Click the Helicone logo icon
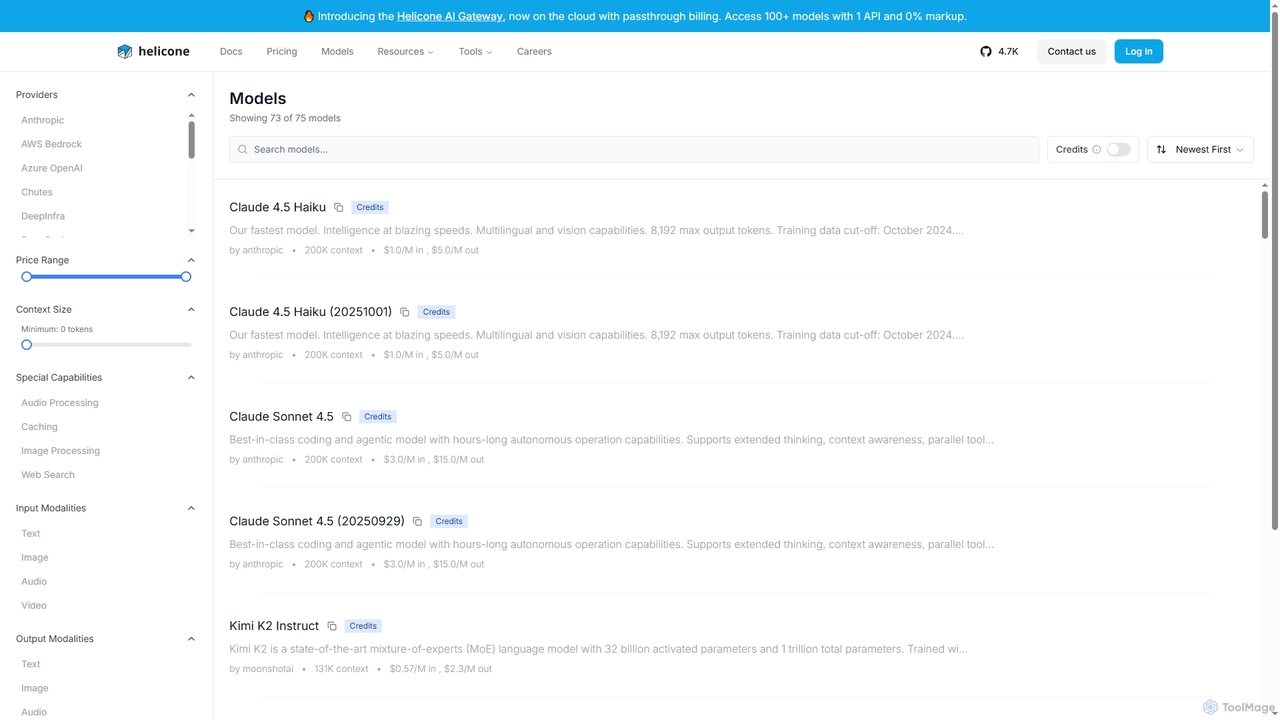 (124, 51)
